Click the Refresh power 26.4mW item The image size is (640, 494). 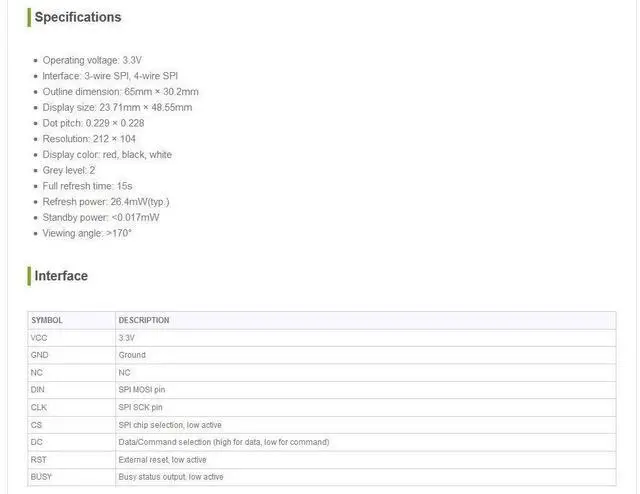pos(106,202)
